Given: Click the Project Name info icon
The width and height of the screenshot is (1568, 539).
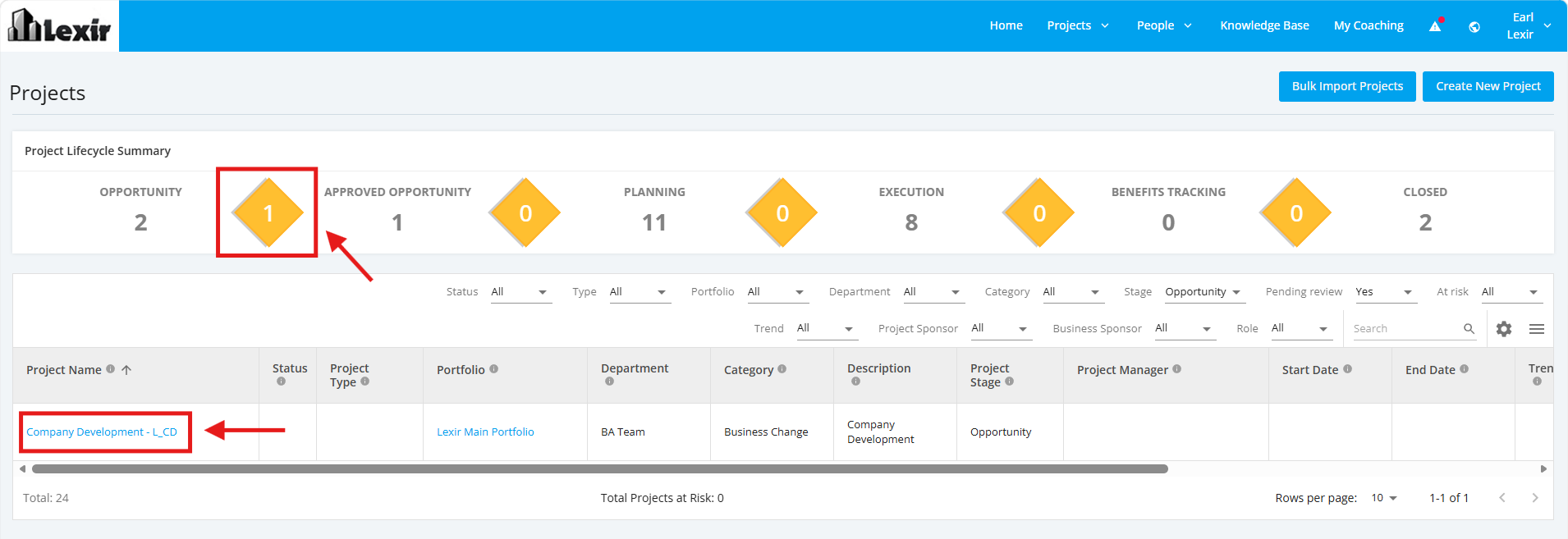Looking at the screenshot, I should tap(110, 369).
